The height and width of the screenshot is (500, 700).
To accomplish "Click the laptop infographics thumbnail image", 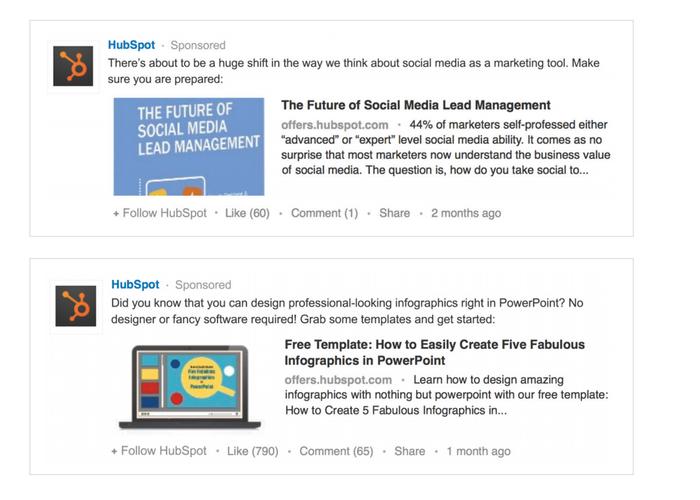I will (x=190, y=387).
